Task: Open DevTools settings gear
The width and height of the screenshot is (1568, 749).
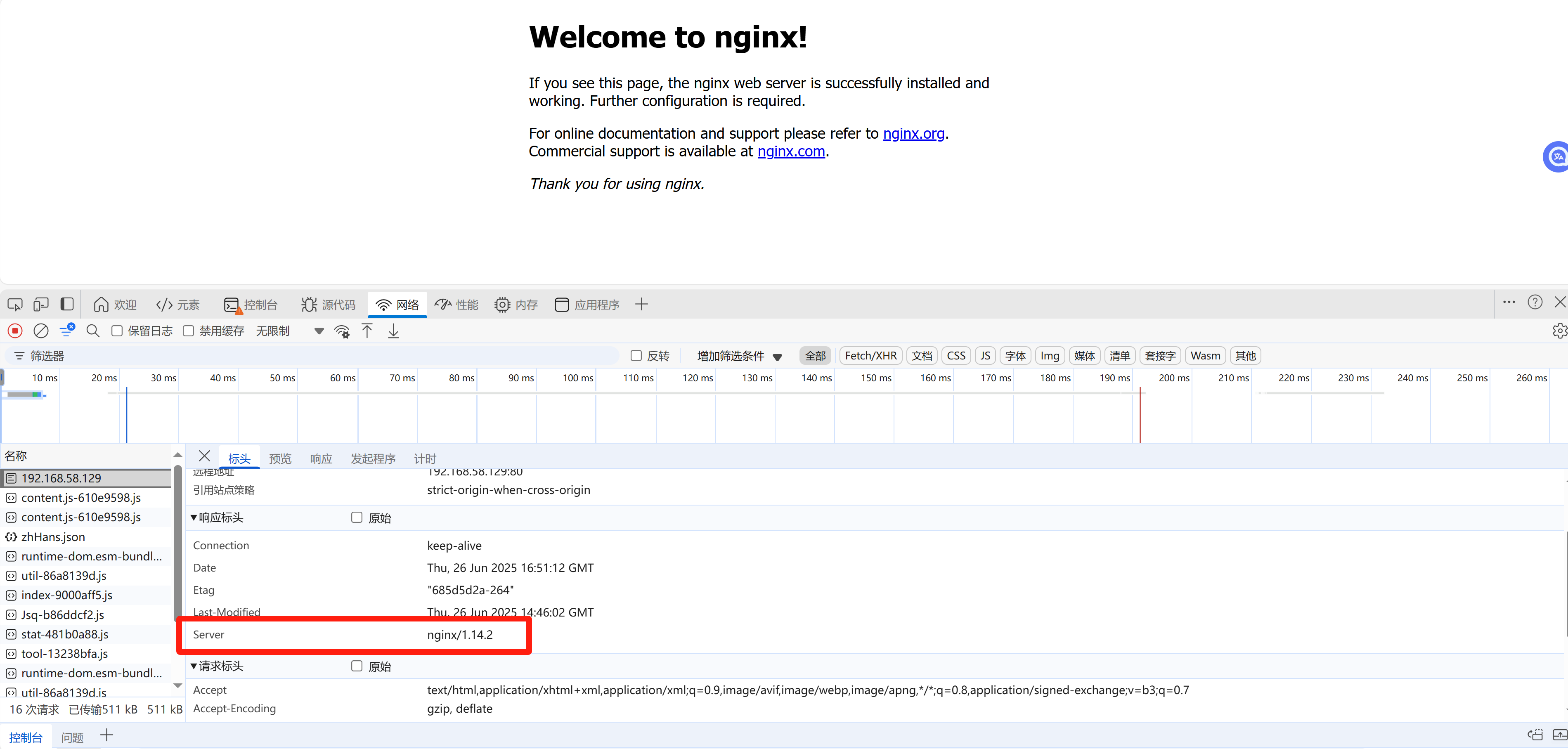Action: click(x=1559, y=331)
